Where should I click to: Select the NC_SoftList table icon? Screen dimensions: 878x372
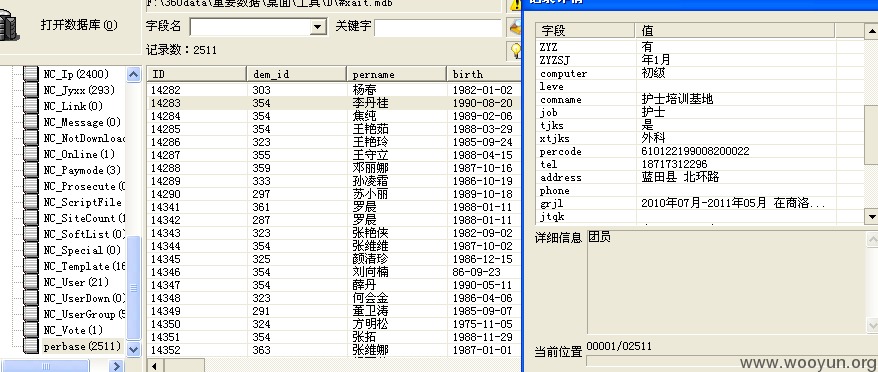pyautogui.click(x=30, y=234)
